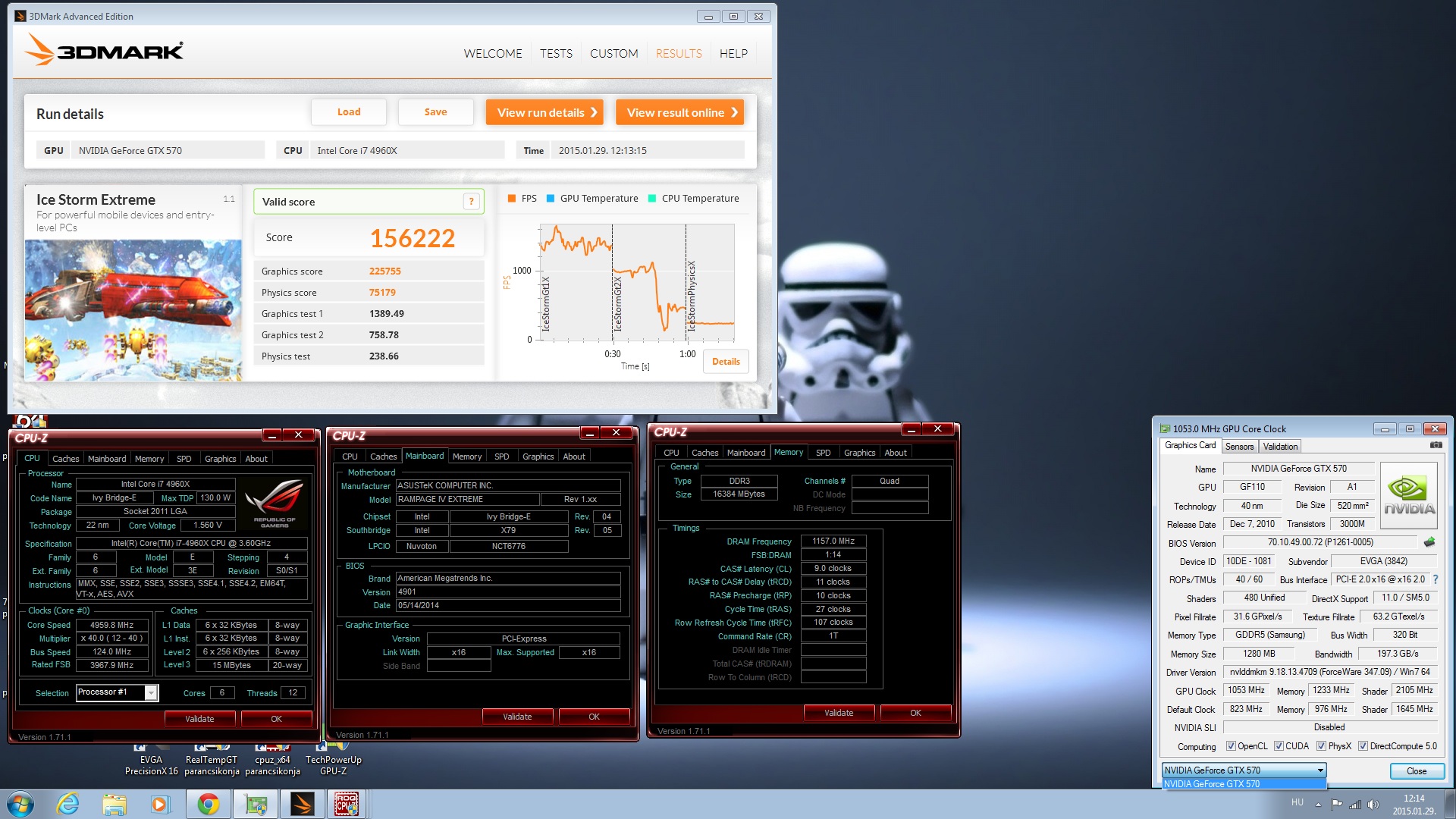Screen dimensions: 1456x819
Task: Click GPU-Z camera screenshot icon
Action: click(x=1436, y=445)
